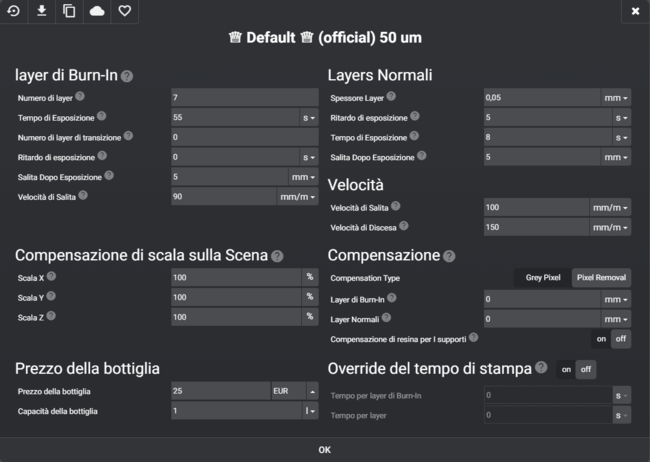650x462 pixels.
Task: Turn on resin compensation for supports
Action: coord(602,339)
